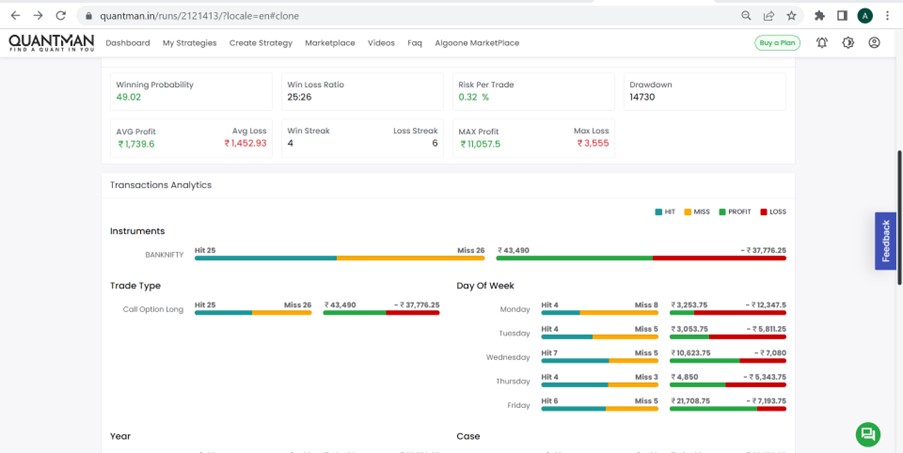Click the notification bell icon
The width and height of the screenshot is (903, 453).
click(x=821, y=43)
